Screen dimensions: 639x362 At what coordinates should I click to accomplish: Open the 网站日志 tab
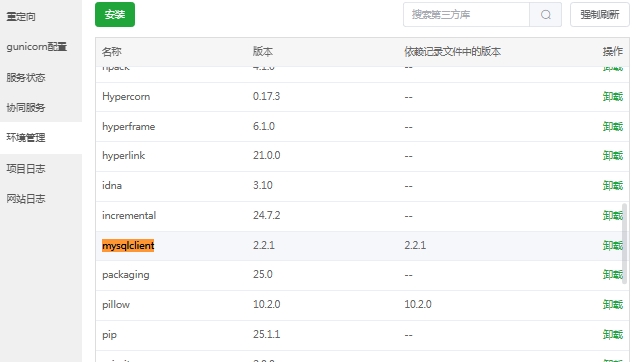[x=26, y=199]
